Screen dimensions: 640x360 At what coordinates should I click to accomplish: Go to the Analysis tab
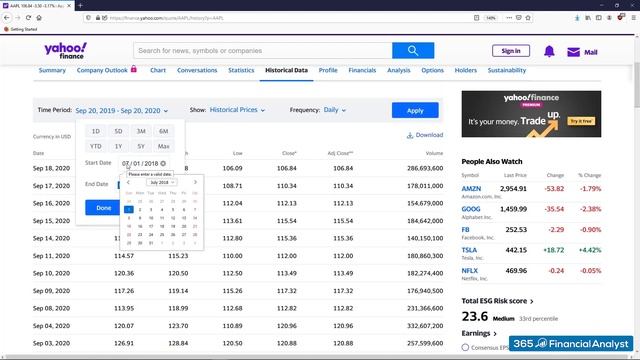[399, 70]
